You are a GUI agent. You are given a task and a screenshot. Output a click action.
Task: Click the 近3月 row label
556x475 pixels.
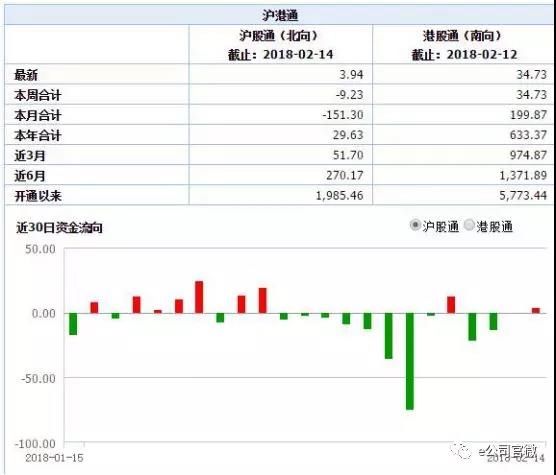[x=30, y=156]
